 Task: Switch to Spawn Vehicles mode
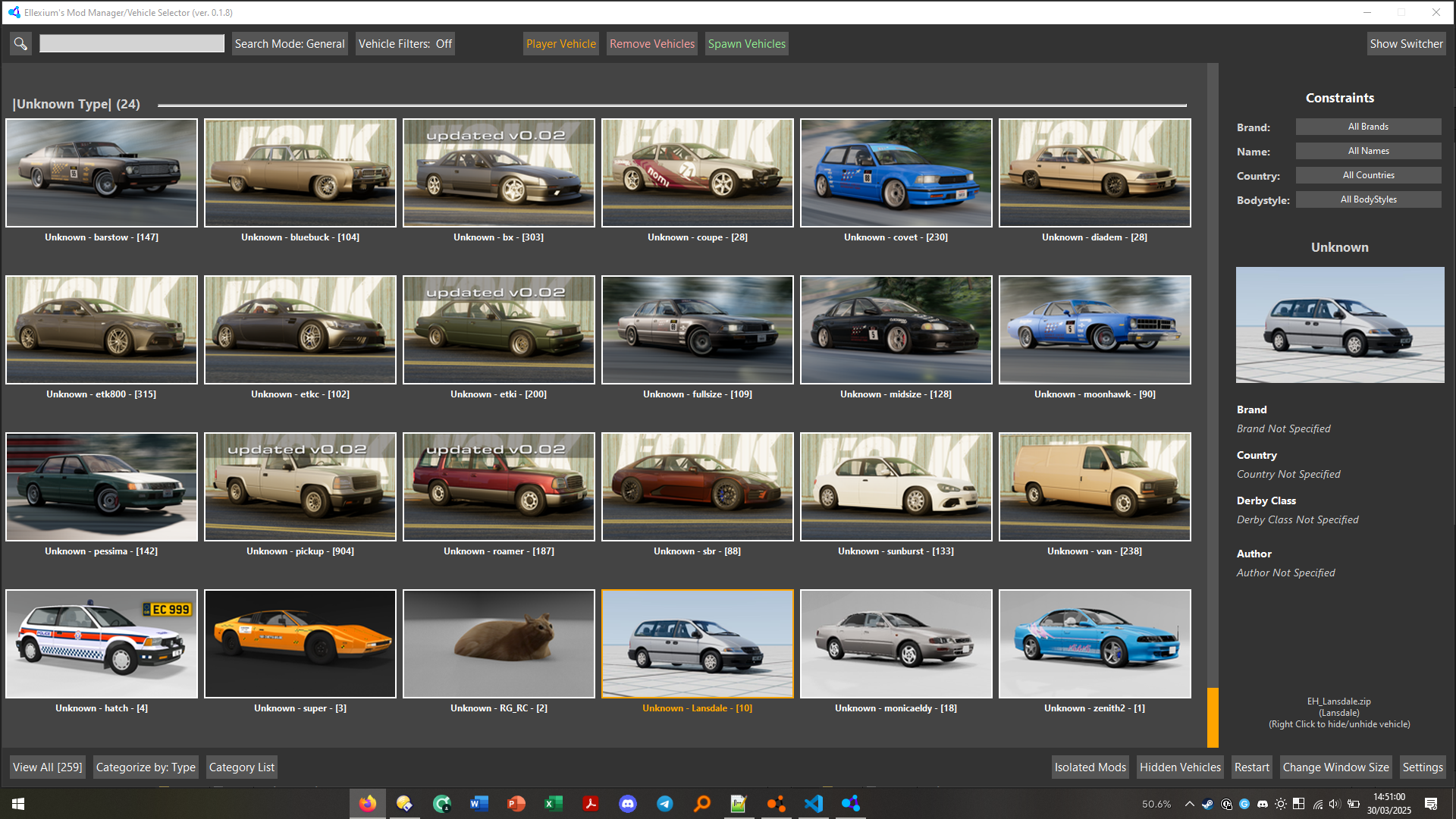(746, 44)
